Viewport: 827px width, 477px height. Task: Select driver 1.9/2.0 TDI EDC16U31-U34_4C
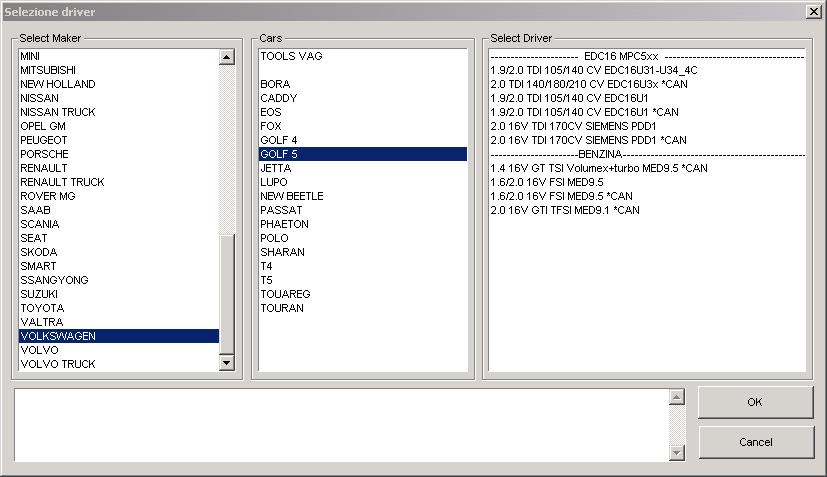coord(647,70)
